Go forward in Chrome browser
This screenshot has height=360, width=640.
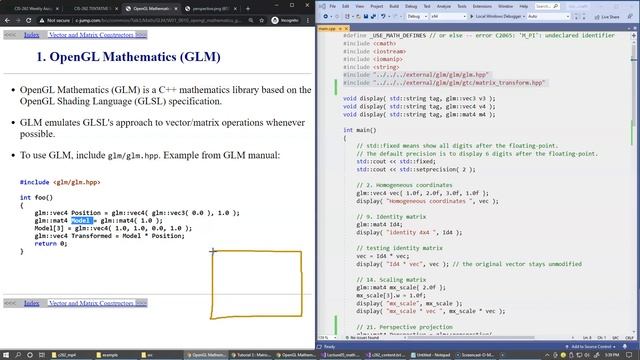point(18,20)
